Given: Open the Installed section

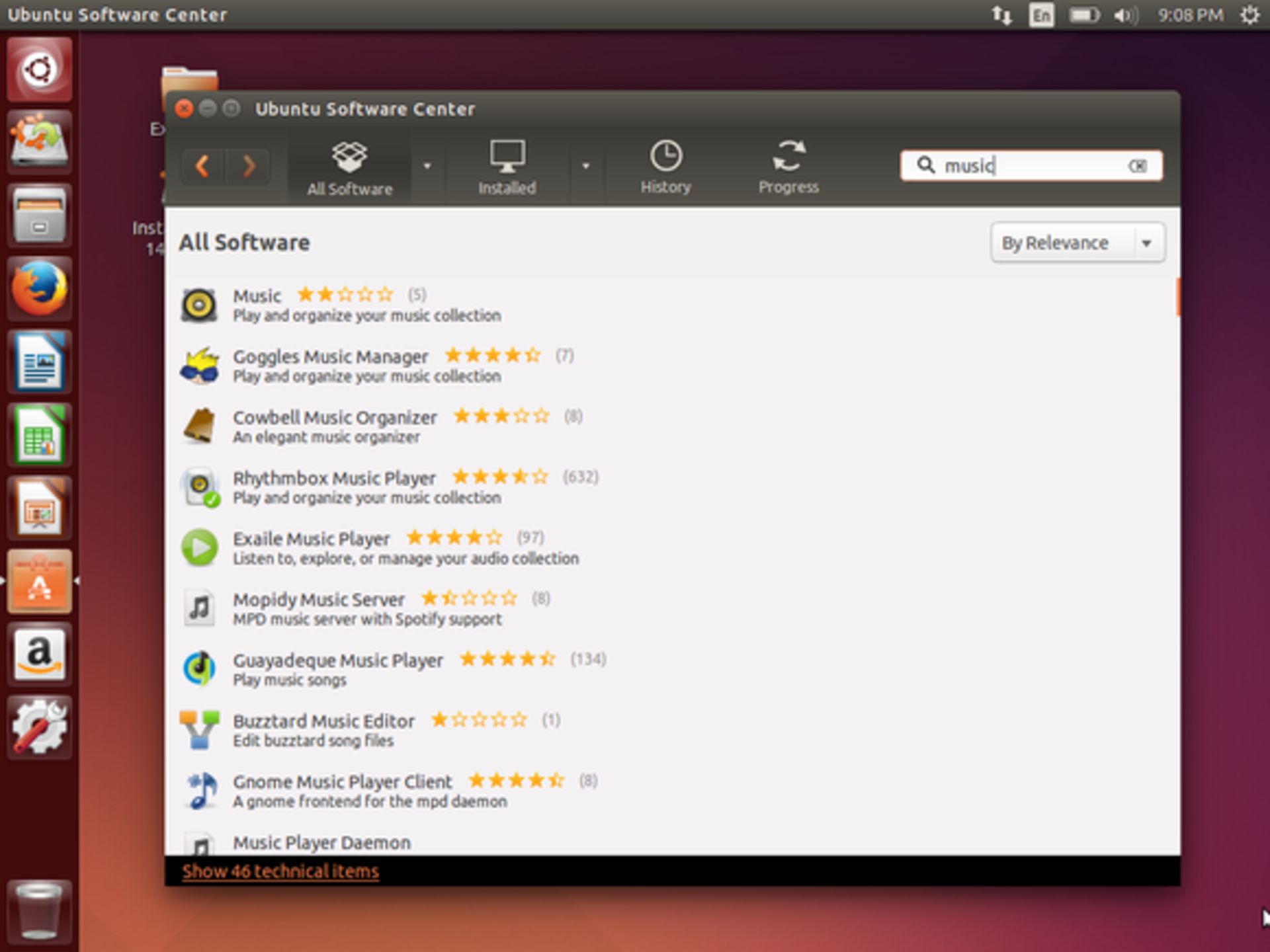Looking at the screenshot, I should click(x=507, y=168).
